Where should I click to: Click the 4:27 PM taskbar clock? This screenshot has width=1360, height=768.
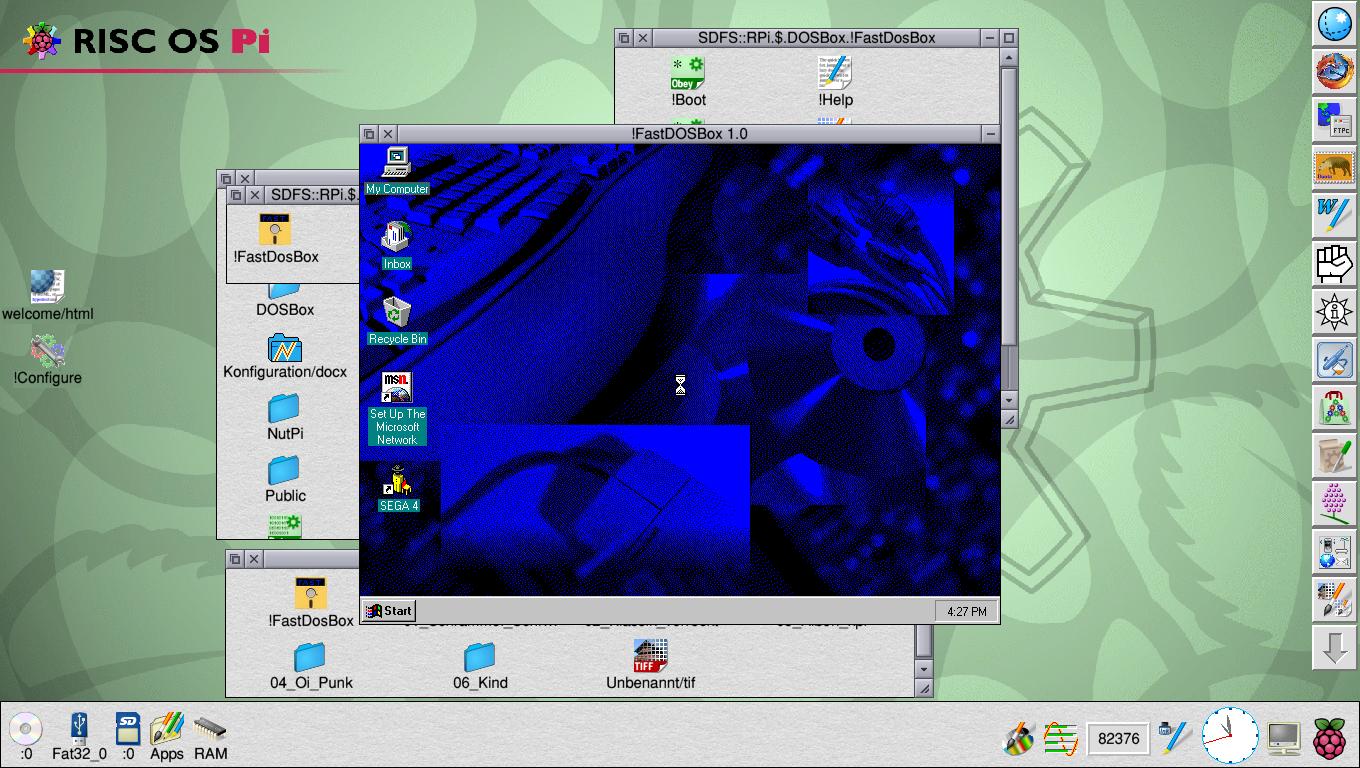coord(965,611)
